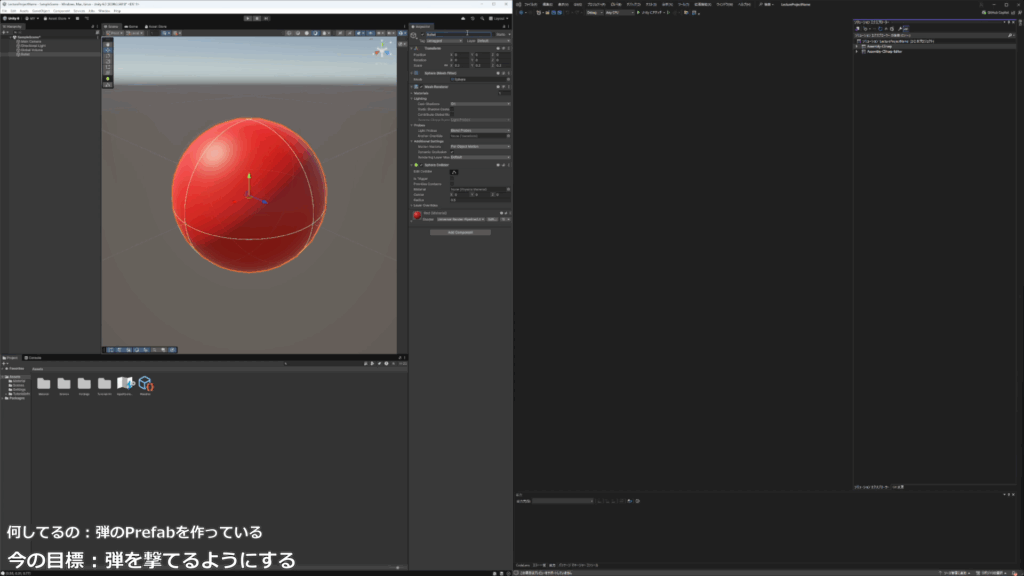Screen dimensions: 1024x576
Task: Switch to the Console tab
Action: coord(34,357)
